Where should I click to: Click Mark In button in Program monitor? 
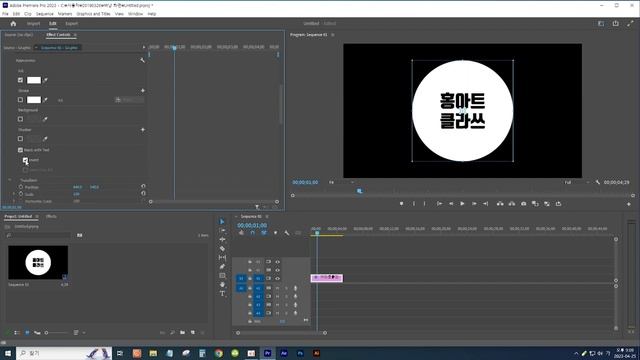pos(413,204)
